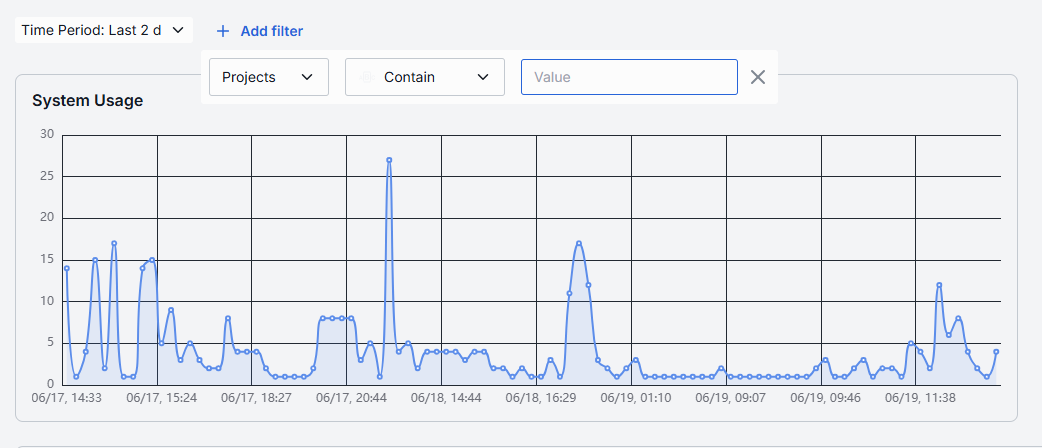The height and width of the screenshot is (448, 1042).
Task: Remove the filter row with the X icon
Action: point(758,77)
